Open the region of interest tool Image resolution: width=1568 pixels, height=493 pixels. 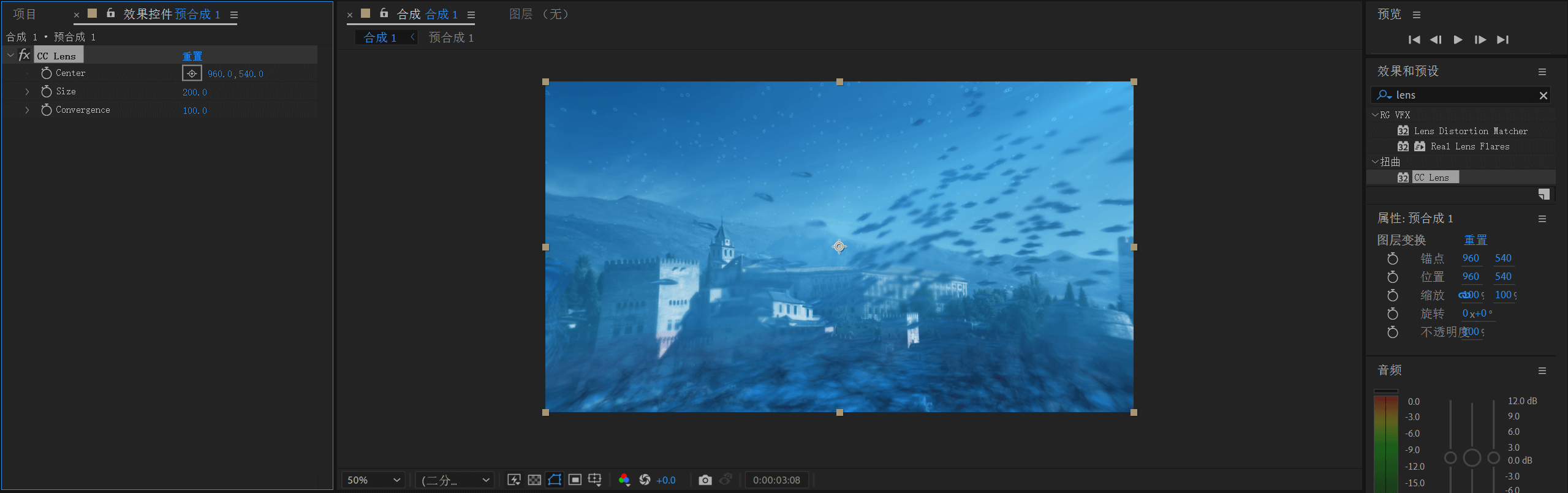(575, 480)
